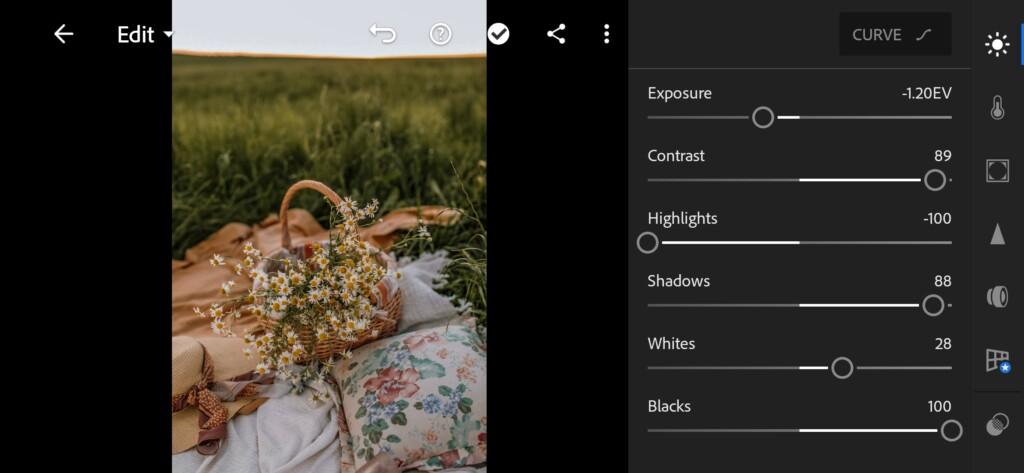Tap the Exposure value -1.20EV
This screenshot has height=473, width=1024.
click(926, 93)
